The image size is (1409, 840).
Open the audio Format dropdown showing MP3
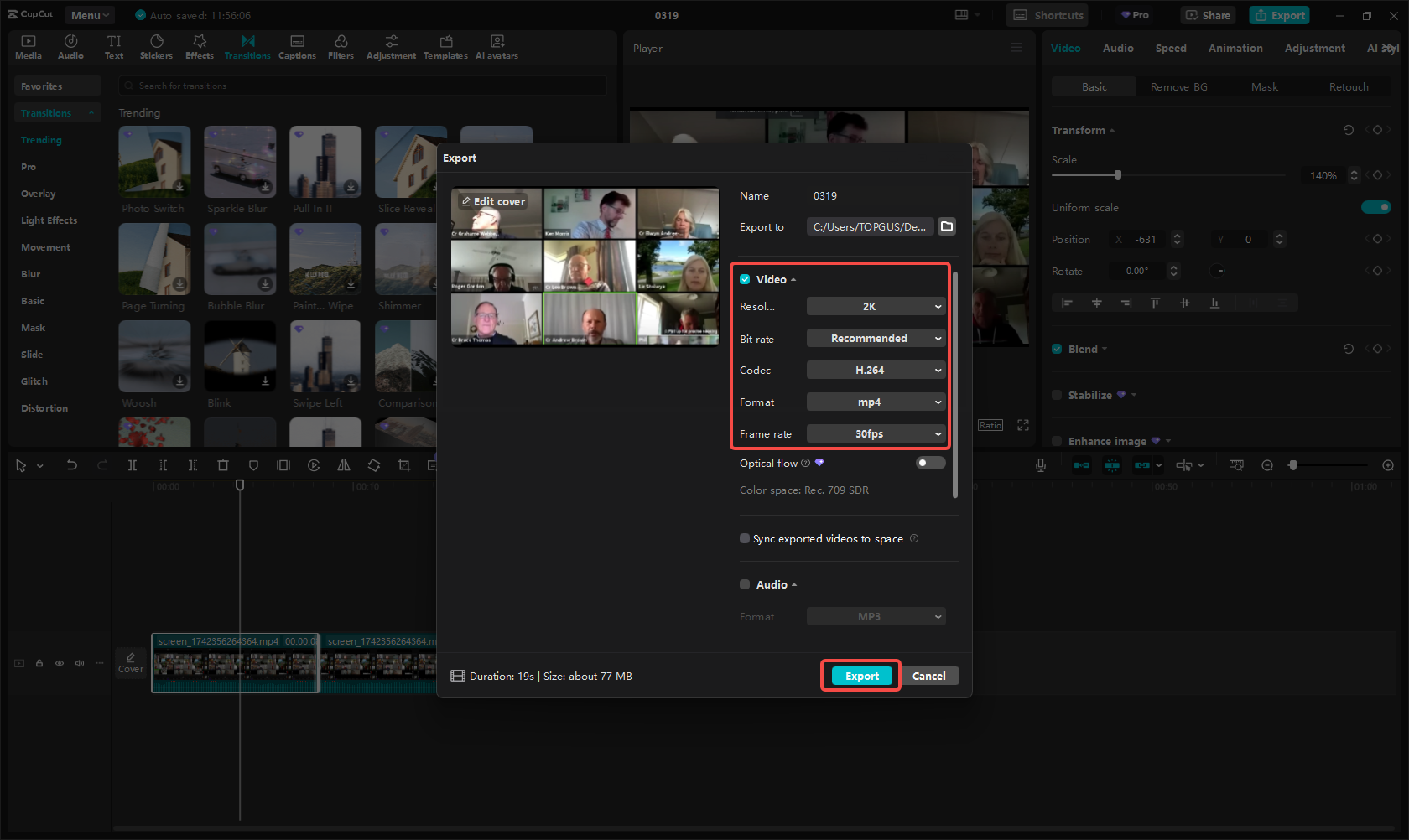click(x=876, y=616)
